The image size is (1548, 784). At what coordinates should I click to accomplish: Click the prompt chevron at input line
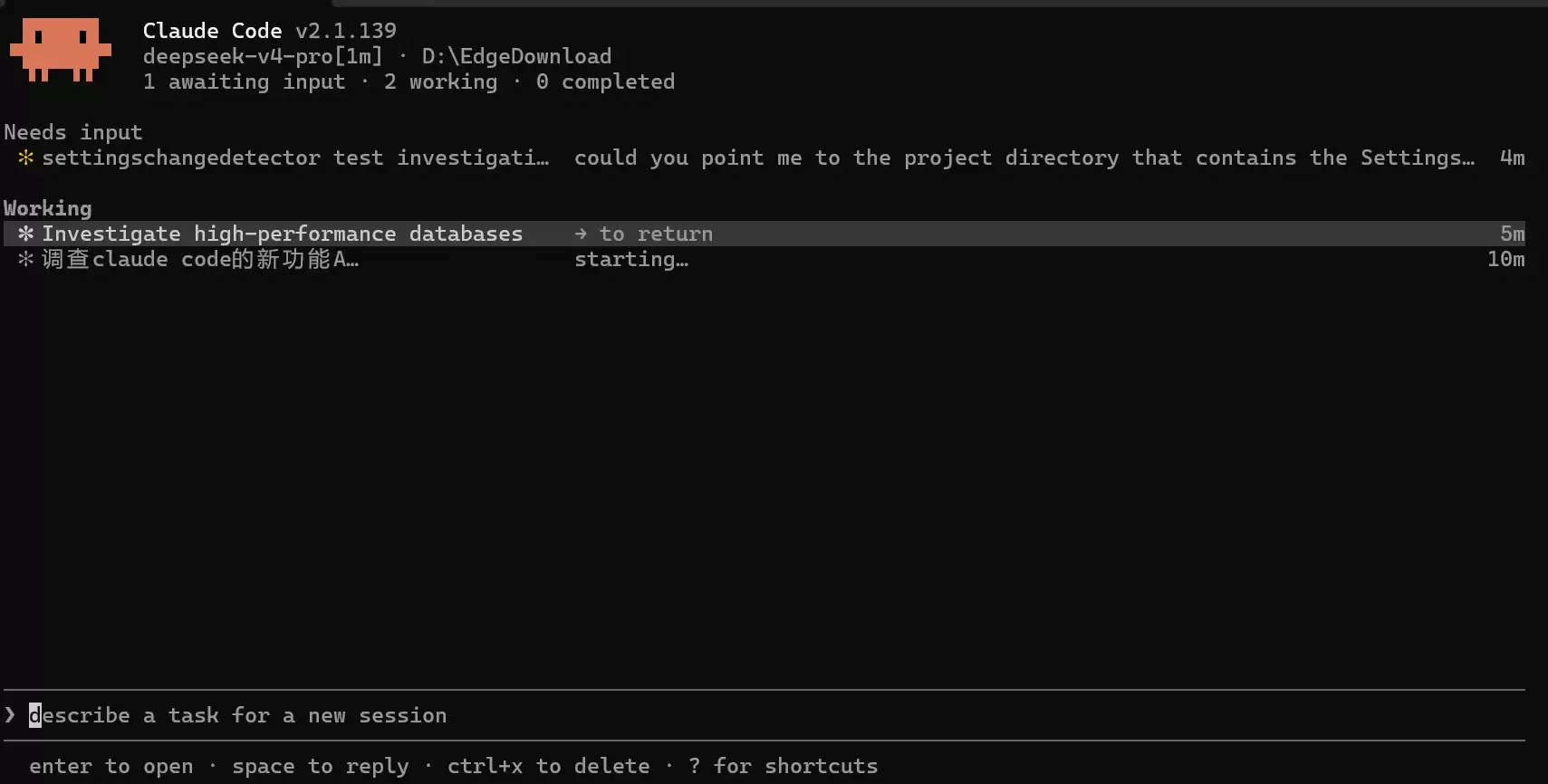pyautogui.click(x=10, y=715)
